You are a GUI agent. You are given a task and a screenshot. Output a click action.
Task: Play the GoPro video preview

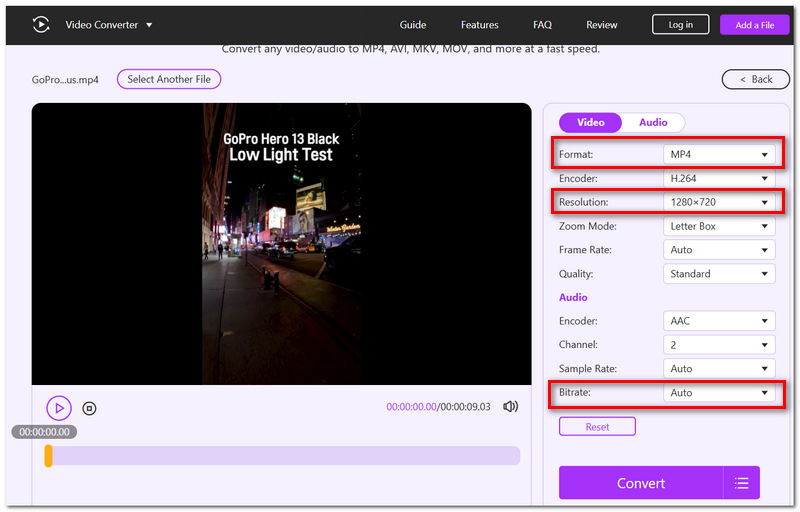tap(59, 408)
